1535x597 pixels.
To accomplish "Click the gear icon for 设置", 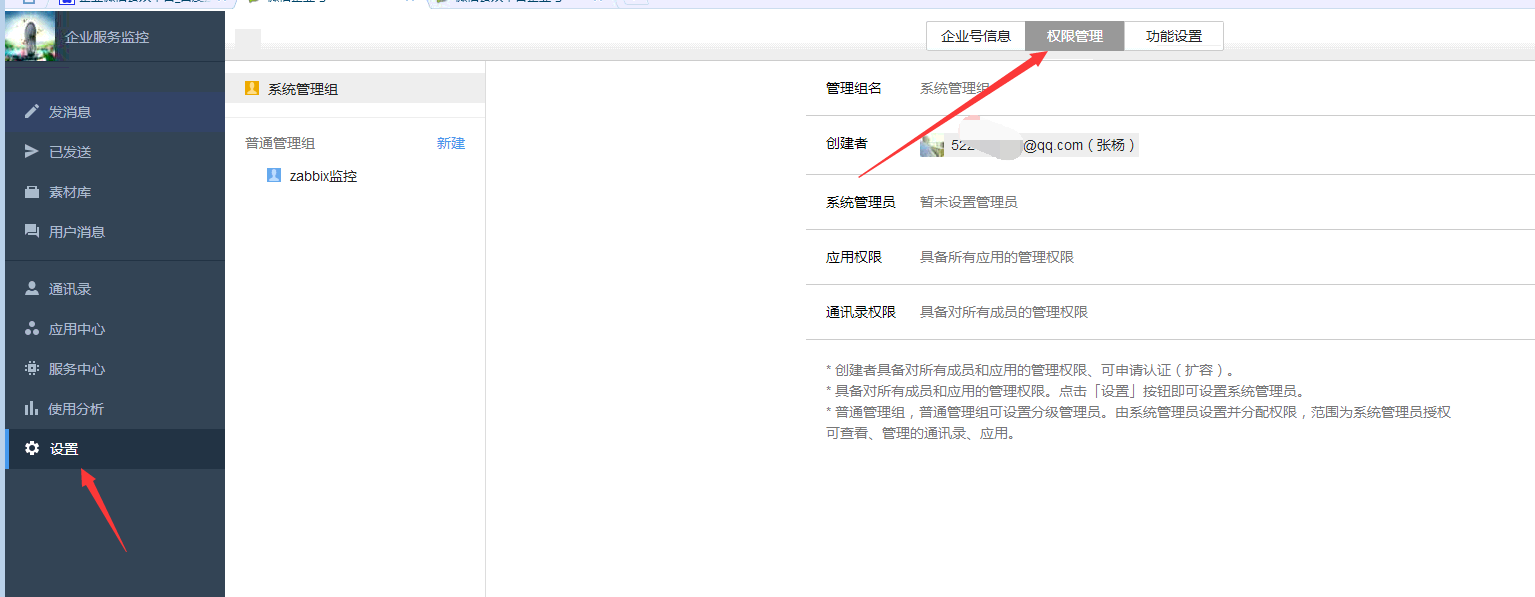I will point(32,449).
